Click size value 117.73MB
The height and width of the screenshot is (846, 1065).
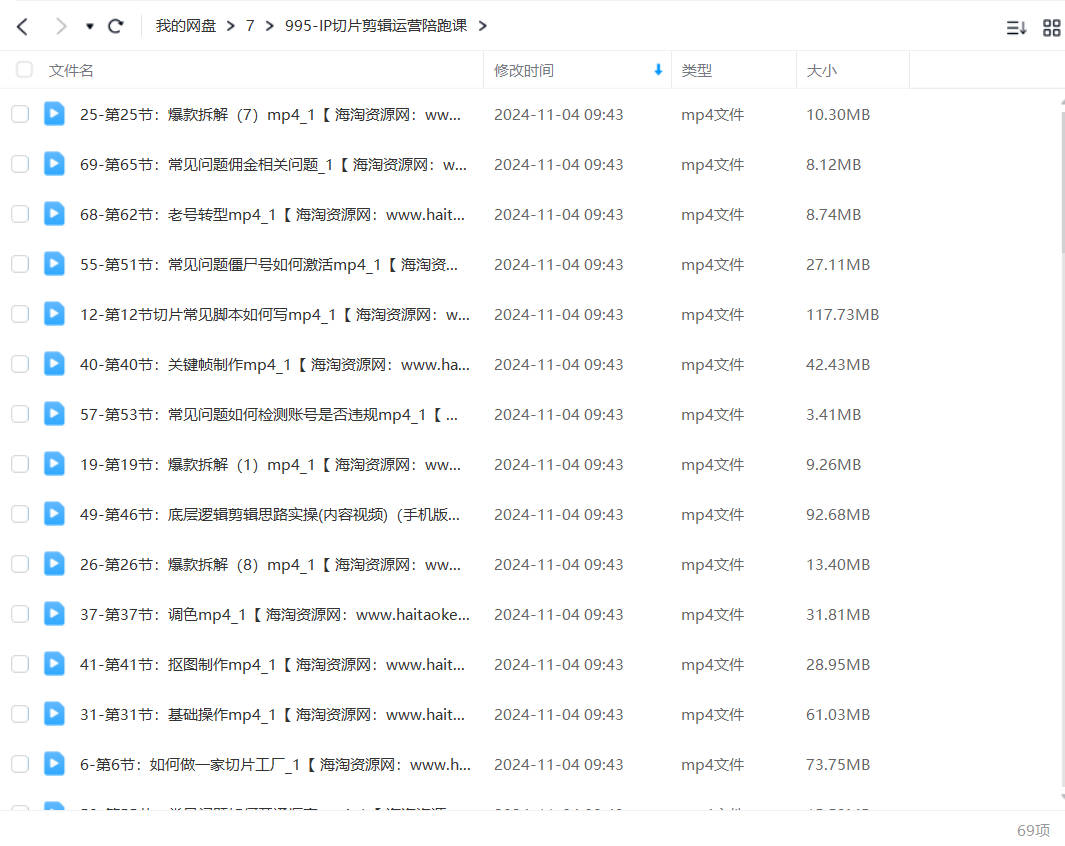842,315
